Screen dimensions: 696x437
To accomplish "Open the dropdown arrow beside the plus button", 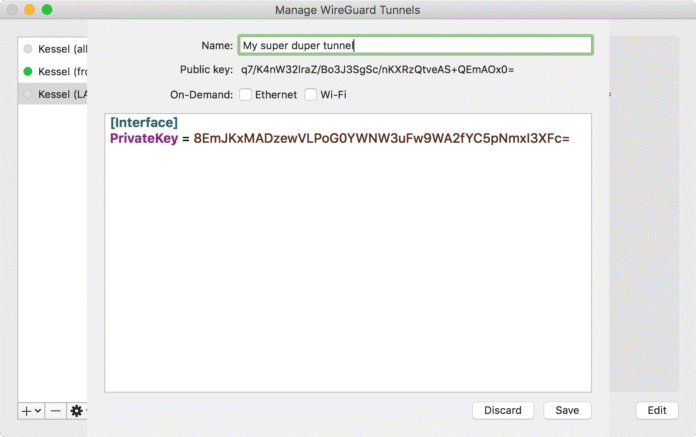I will pos(38,410).
